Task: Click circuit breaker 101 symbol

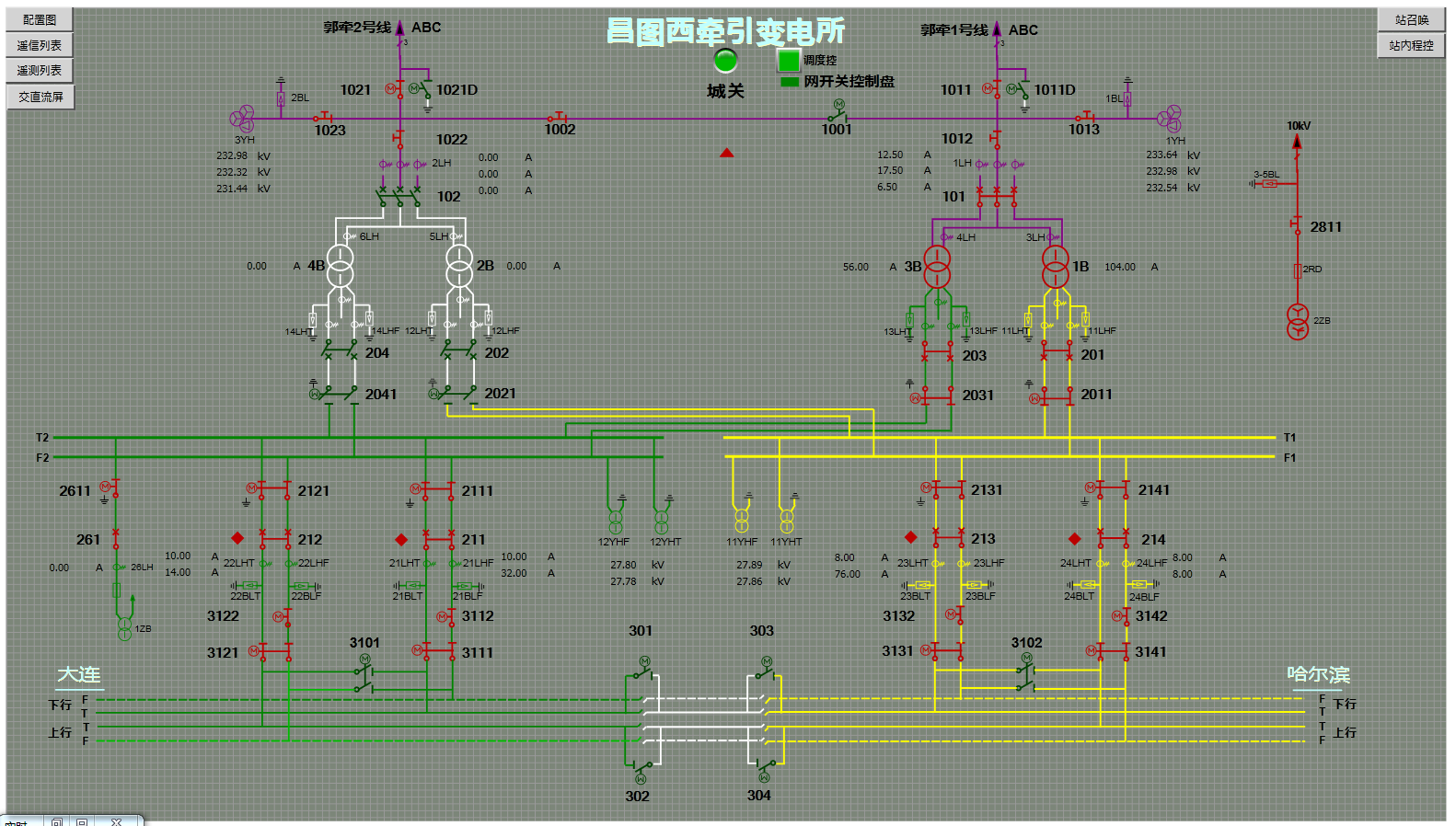Action: click(x=997, y=196)
